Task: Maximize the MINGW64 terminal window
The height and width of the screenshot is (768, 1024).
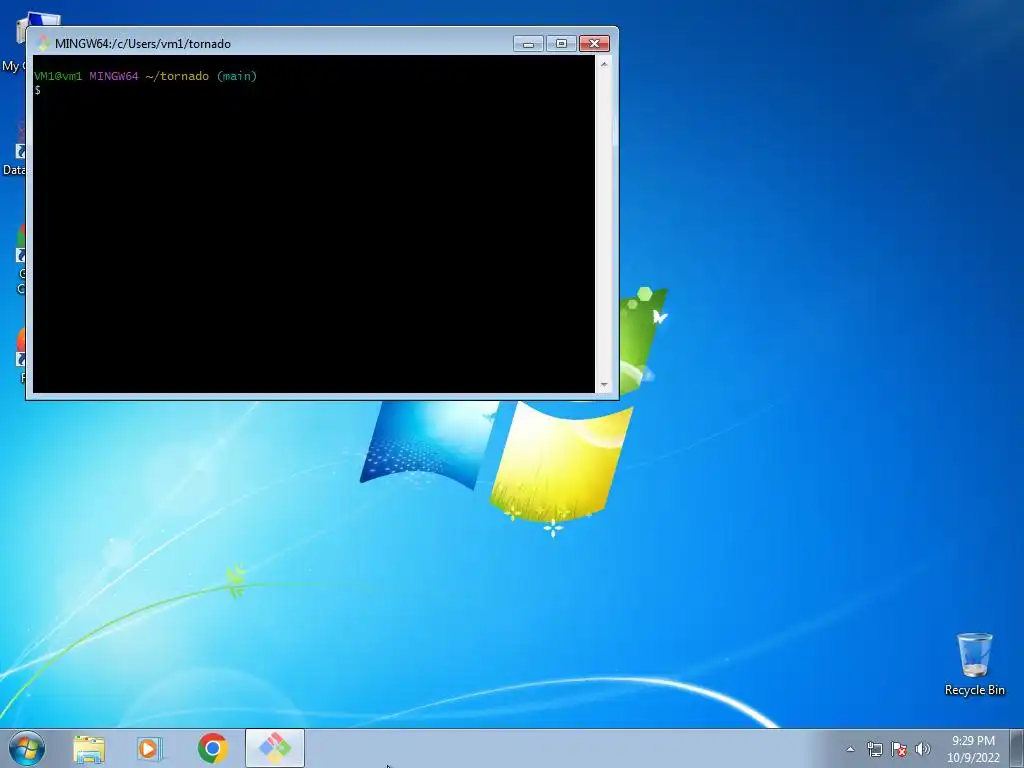Action: pos(561,44)
